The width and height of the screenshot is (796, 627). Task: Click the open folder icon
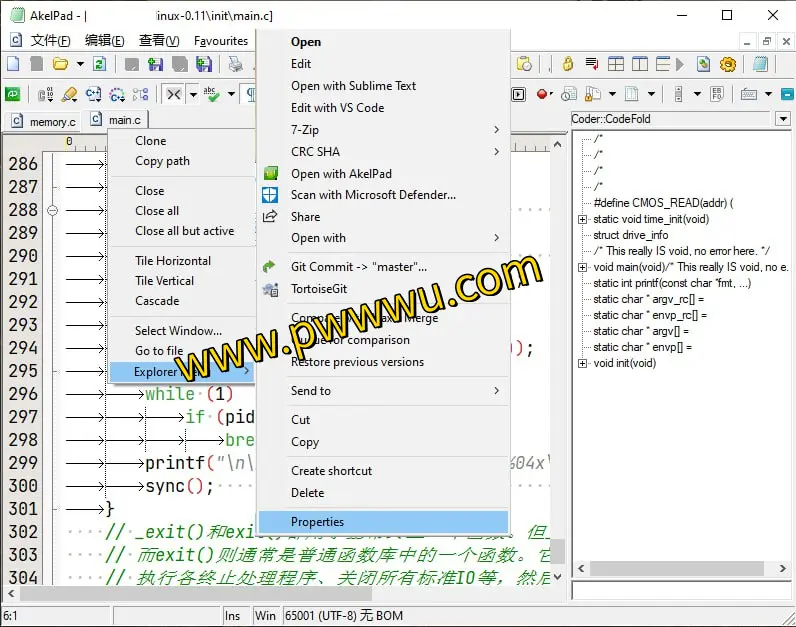[x=60, y=64]
